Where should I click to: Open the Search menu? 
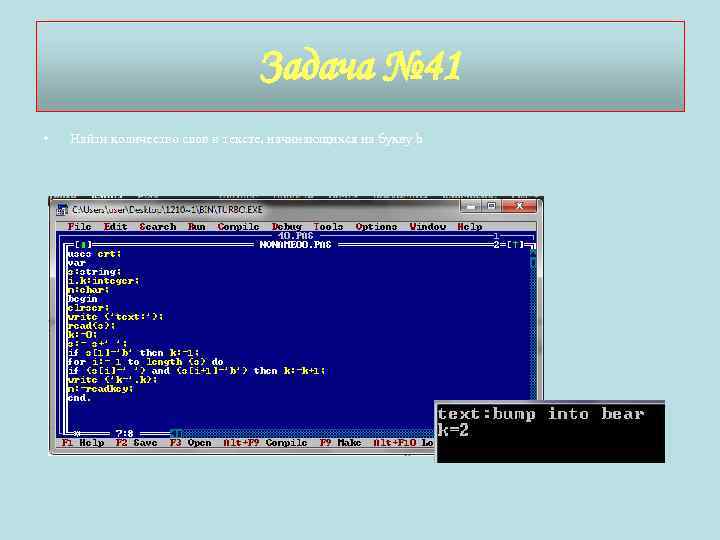tap(158, 226)
